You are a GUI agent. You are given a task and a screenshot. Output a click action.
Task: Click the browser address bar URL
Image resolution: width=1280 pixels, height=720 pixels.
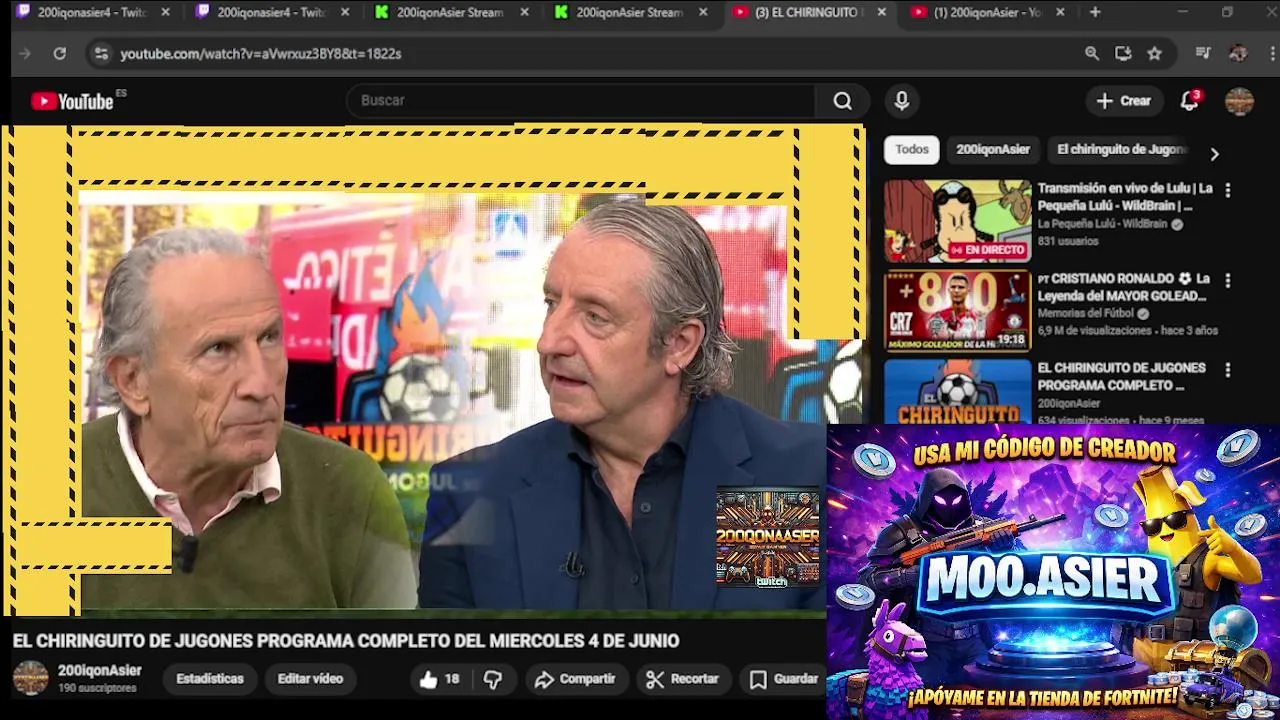click(261, 54)
